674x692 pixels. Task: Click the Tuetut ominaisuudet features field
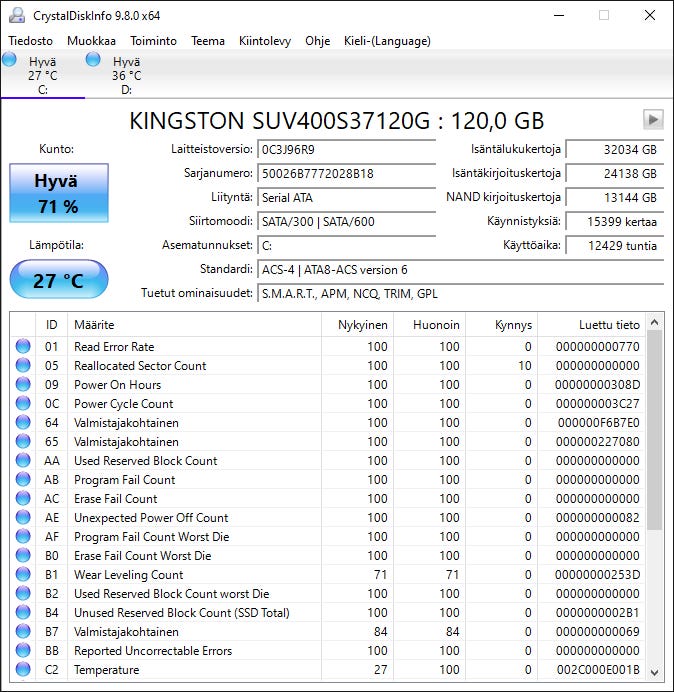[460, 293]
